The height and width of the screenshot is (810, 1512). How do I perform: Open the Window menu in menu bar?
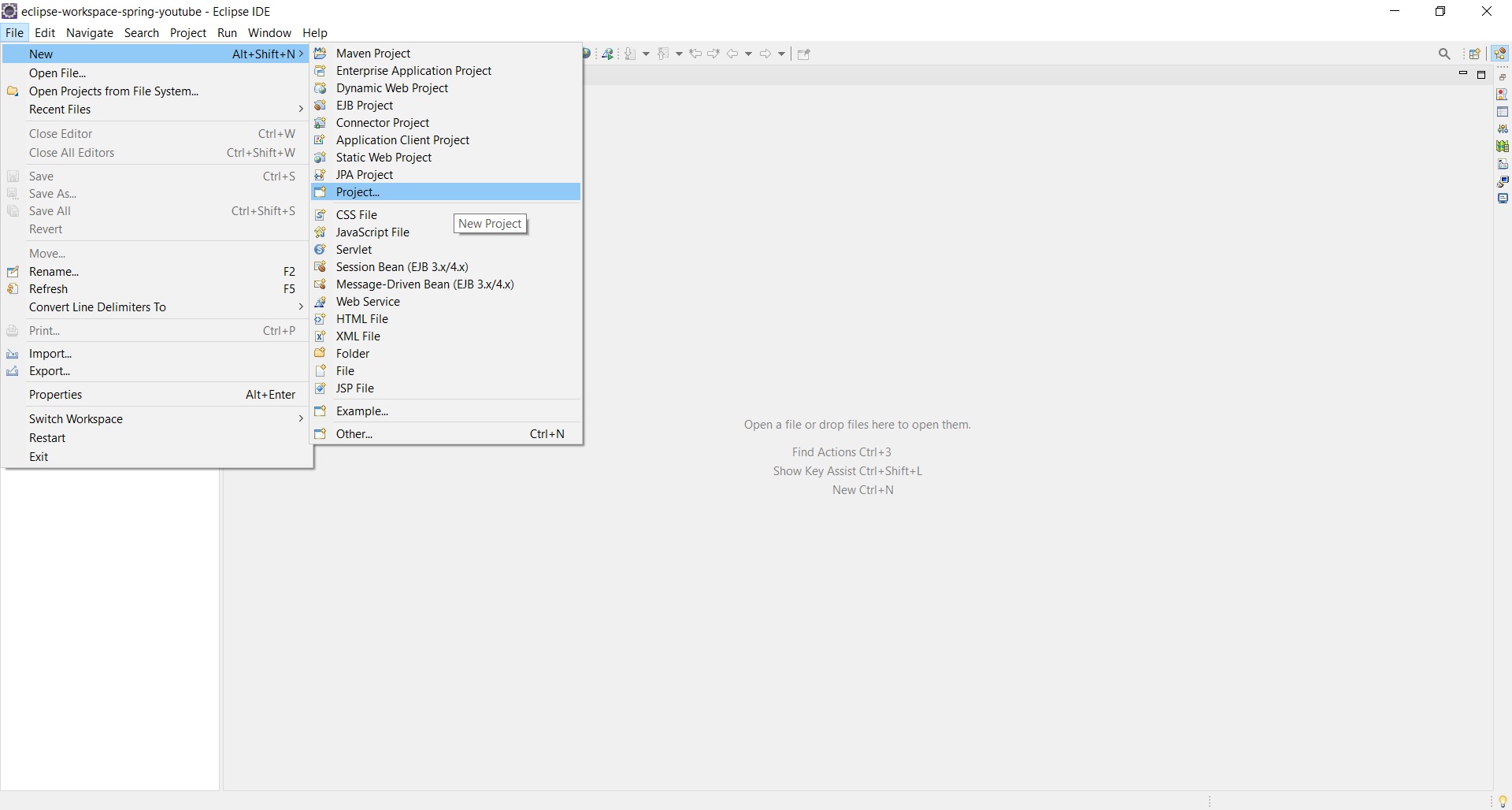point(269,32)
